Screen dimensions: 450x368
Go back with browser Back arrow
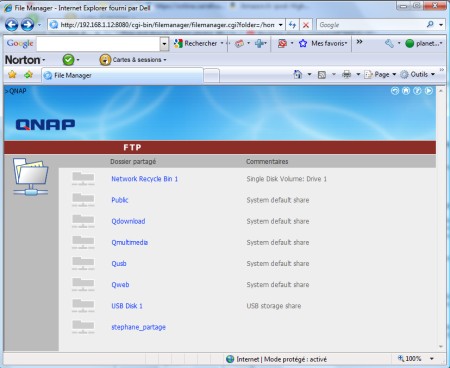coord(11,25)
